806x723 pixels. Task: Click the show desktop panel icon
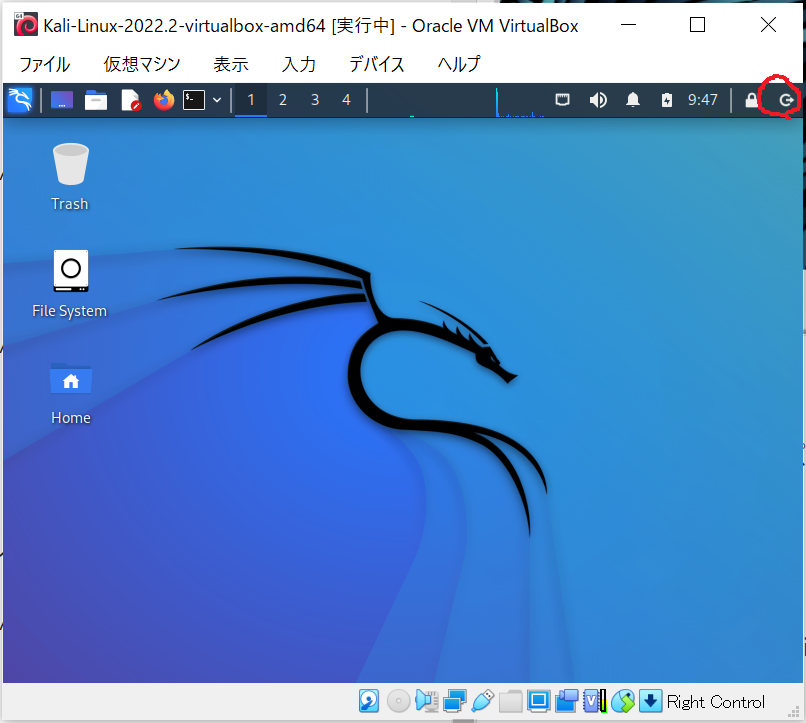(x=62, y=100)
